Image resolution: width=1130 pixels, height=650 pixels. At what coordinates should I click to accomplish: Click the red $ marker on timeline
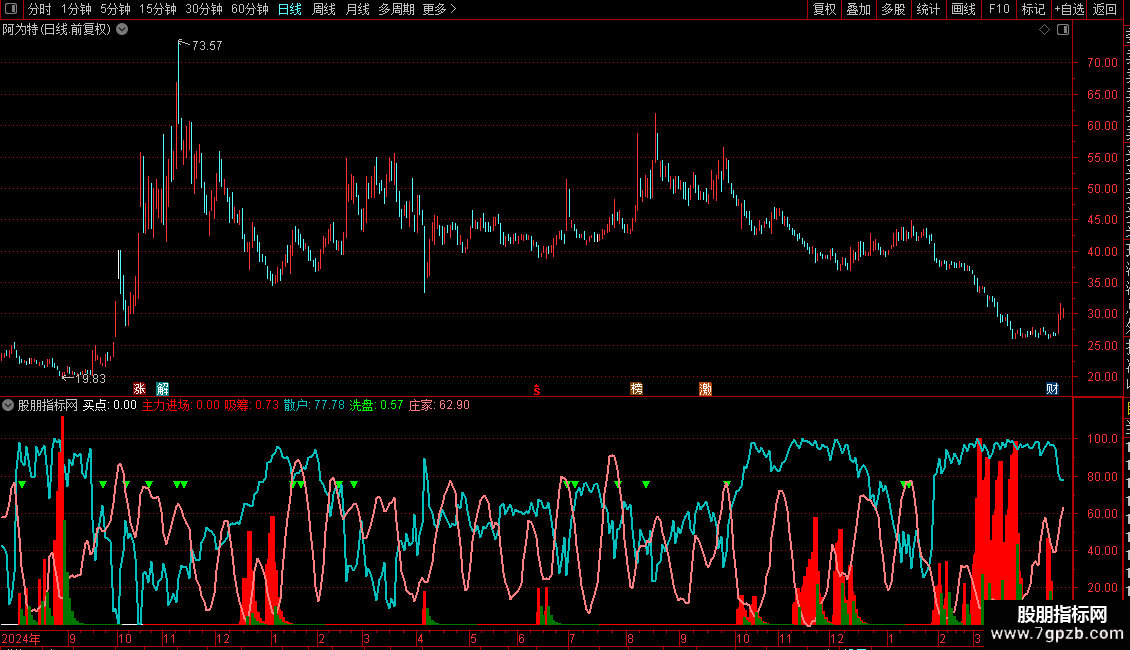[x=536, y=390]
